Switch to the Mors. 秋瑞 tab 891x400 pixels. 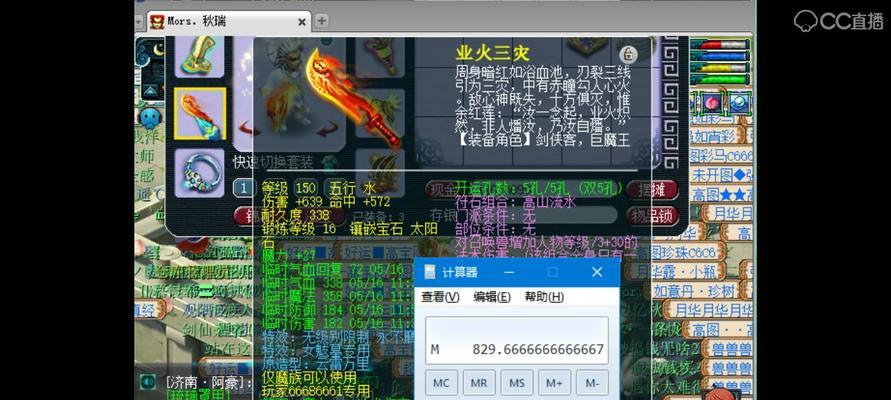[228, 22]
